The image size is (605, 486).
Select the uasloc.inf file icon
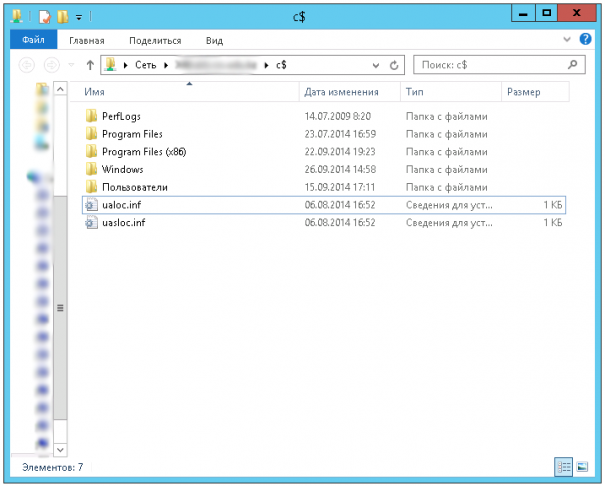(91, 222)
